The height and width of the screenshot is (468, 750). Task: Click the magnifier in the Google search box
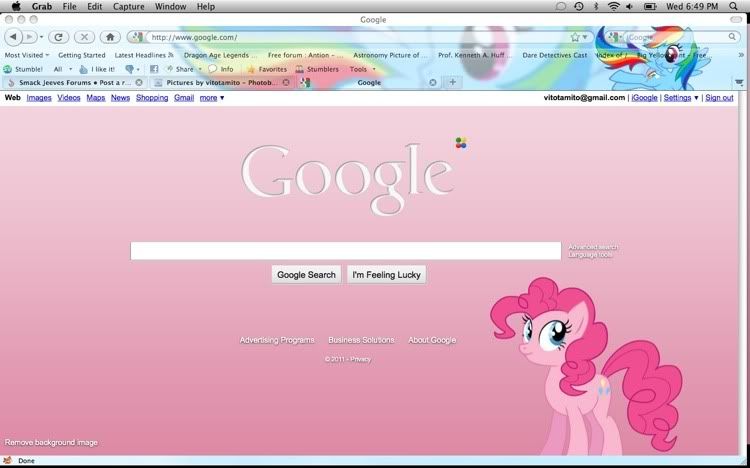click(732, 37)
